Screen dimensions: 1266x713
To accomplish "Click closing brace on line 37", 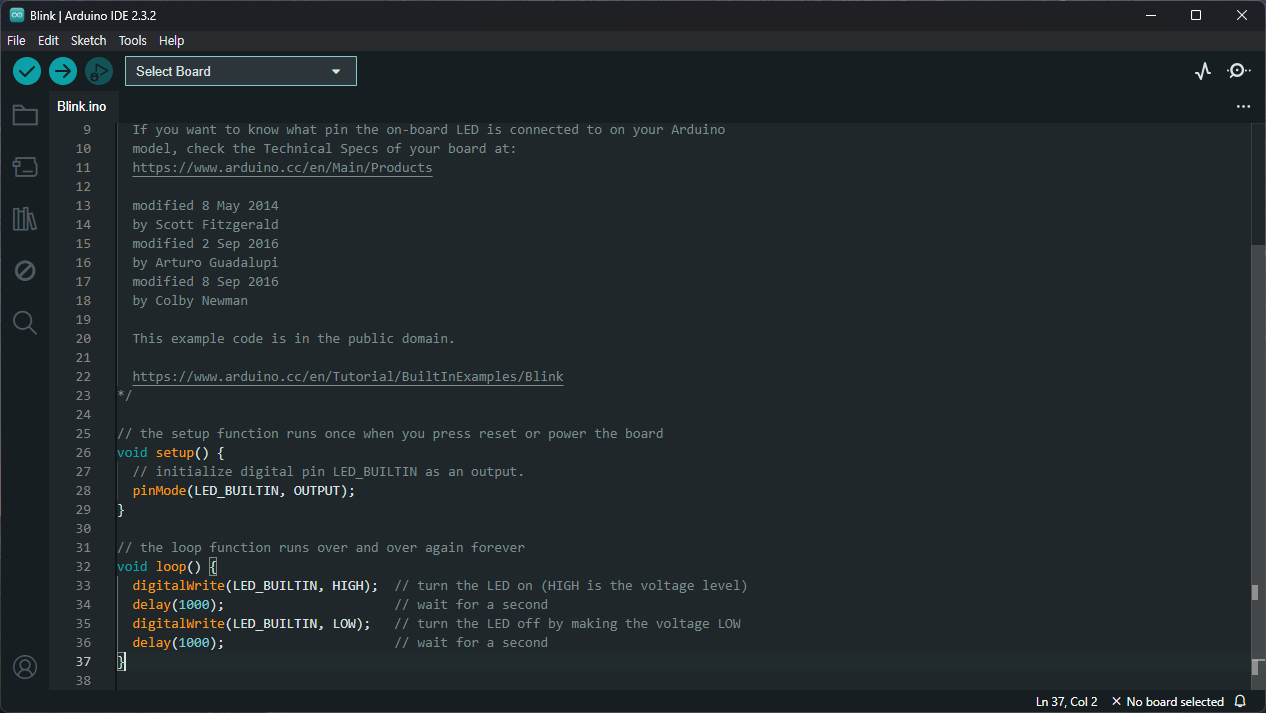I will pyautogui.click(x=121, y=662).
